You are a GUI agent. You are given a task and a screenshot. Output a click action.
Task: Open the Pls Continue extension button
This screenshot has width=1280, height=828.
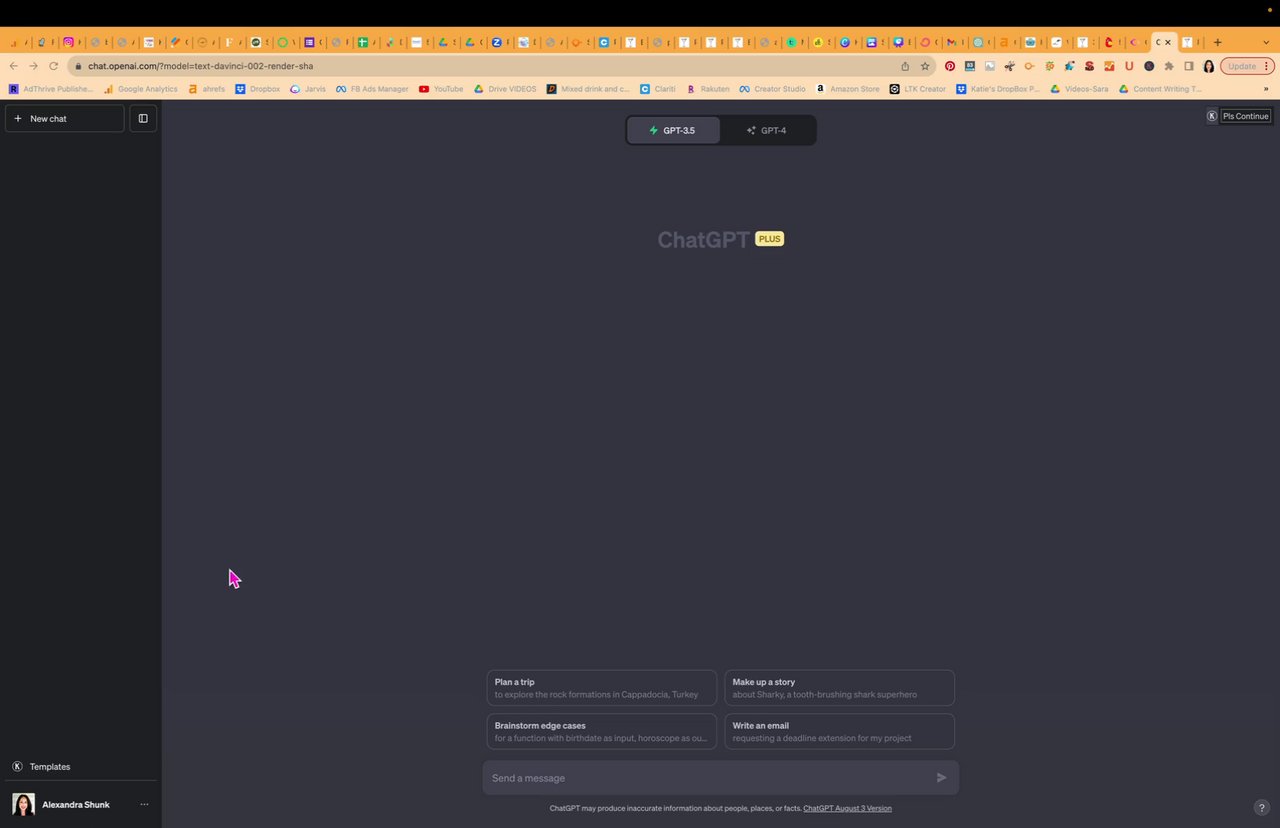point(1245,116)
